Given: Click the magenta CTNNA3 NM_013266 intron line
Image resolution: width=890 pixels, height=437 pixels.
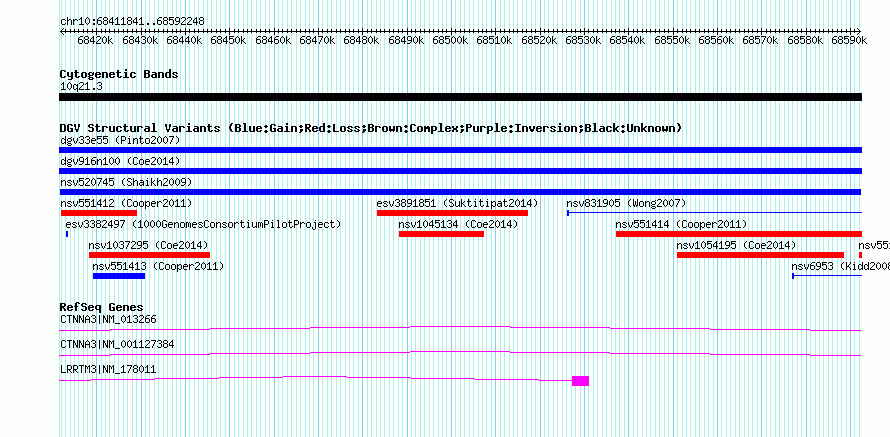Looking at the screenshot, I should (x=460, y=328).
